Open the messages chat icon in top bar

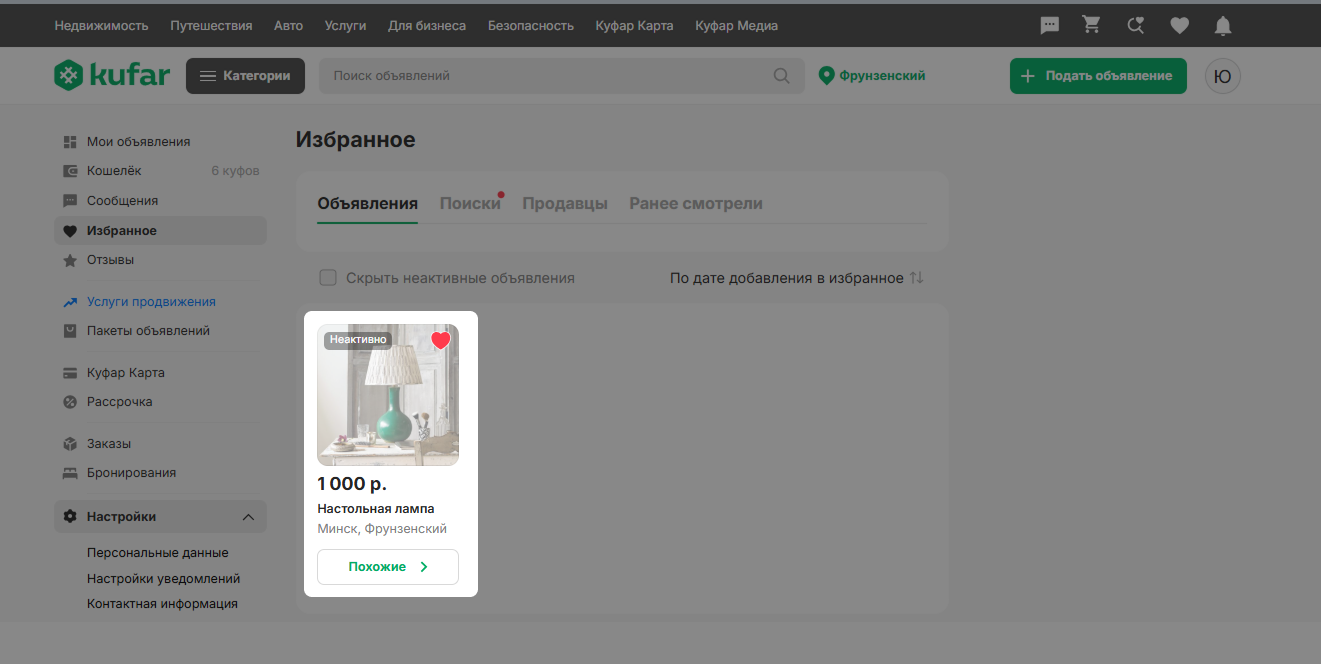click(1050, 26)
